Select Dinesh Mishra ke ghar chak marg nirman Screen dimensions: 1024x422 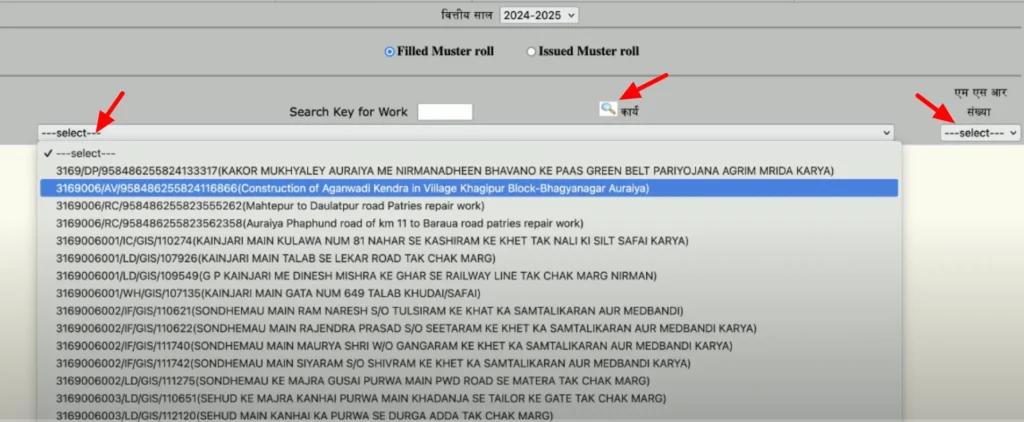[469, 276]
